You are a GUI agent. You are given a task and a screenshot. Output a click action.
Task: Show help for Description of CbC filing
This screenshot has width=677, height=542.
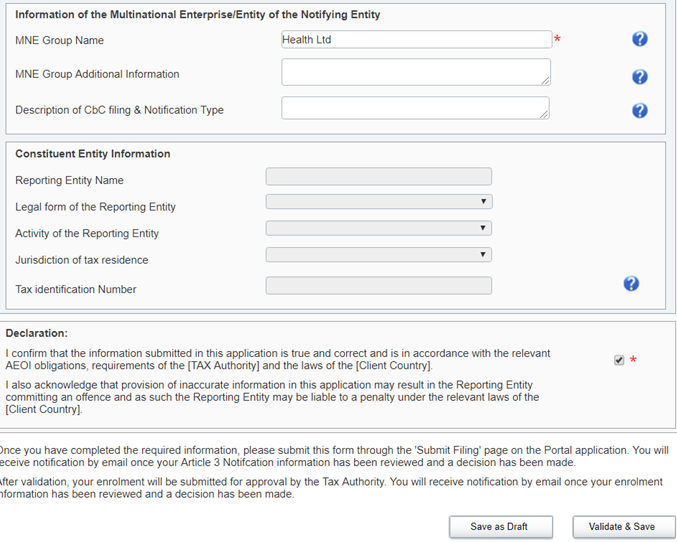pyautogui.click(x=640, y=111)
